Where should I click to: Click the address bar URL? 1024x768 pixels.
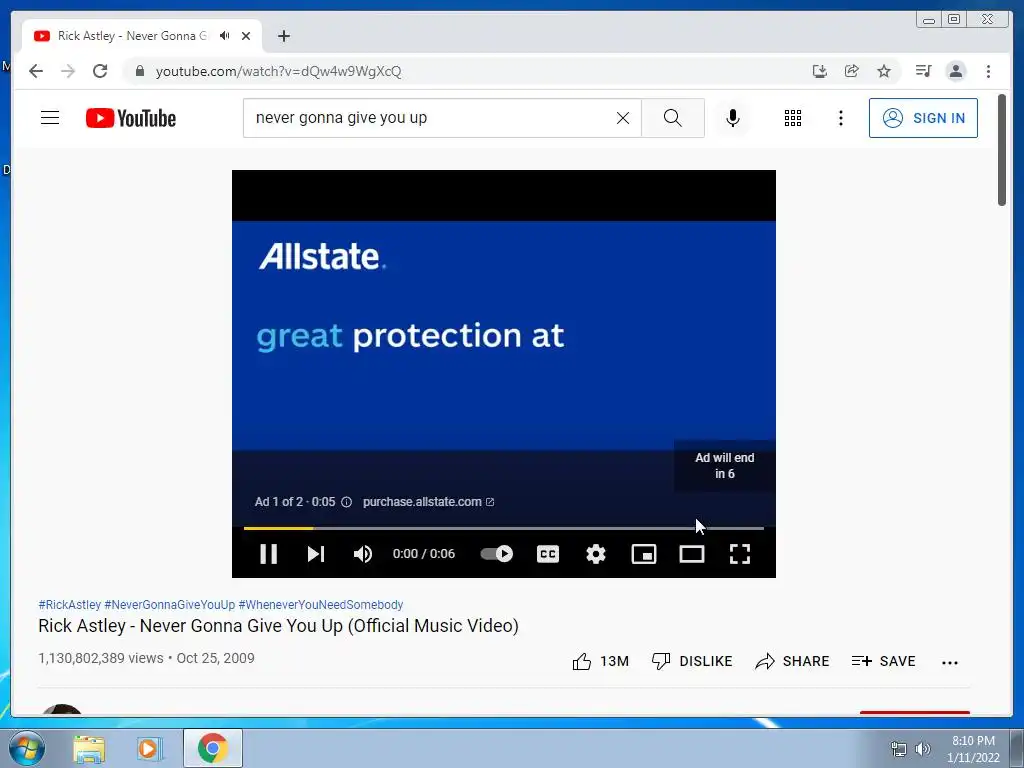278,71
